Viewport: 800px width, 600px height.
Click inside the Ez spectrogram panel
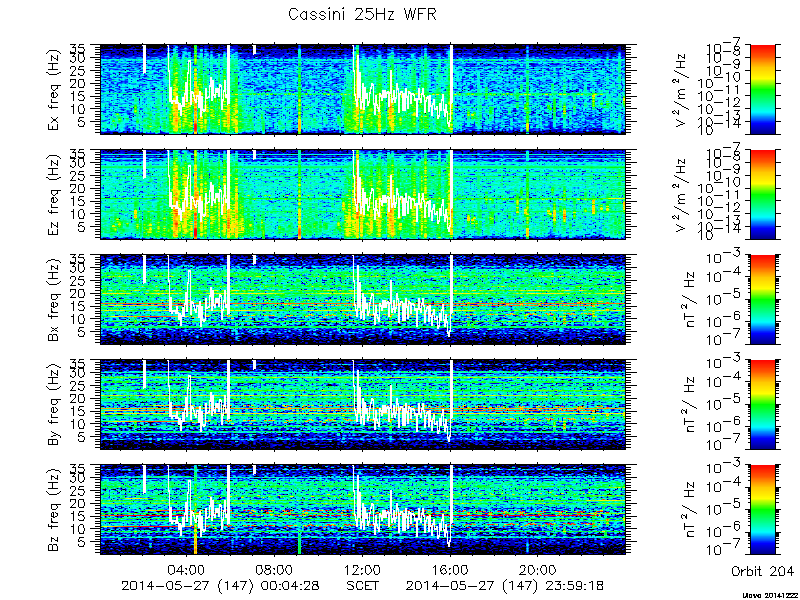[363, 194]
